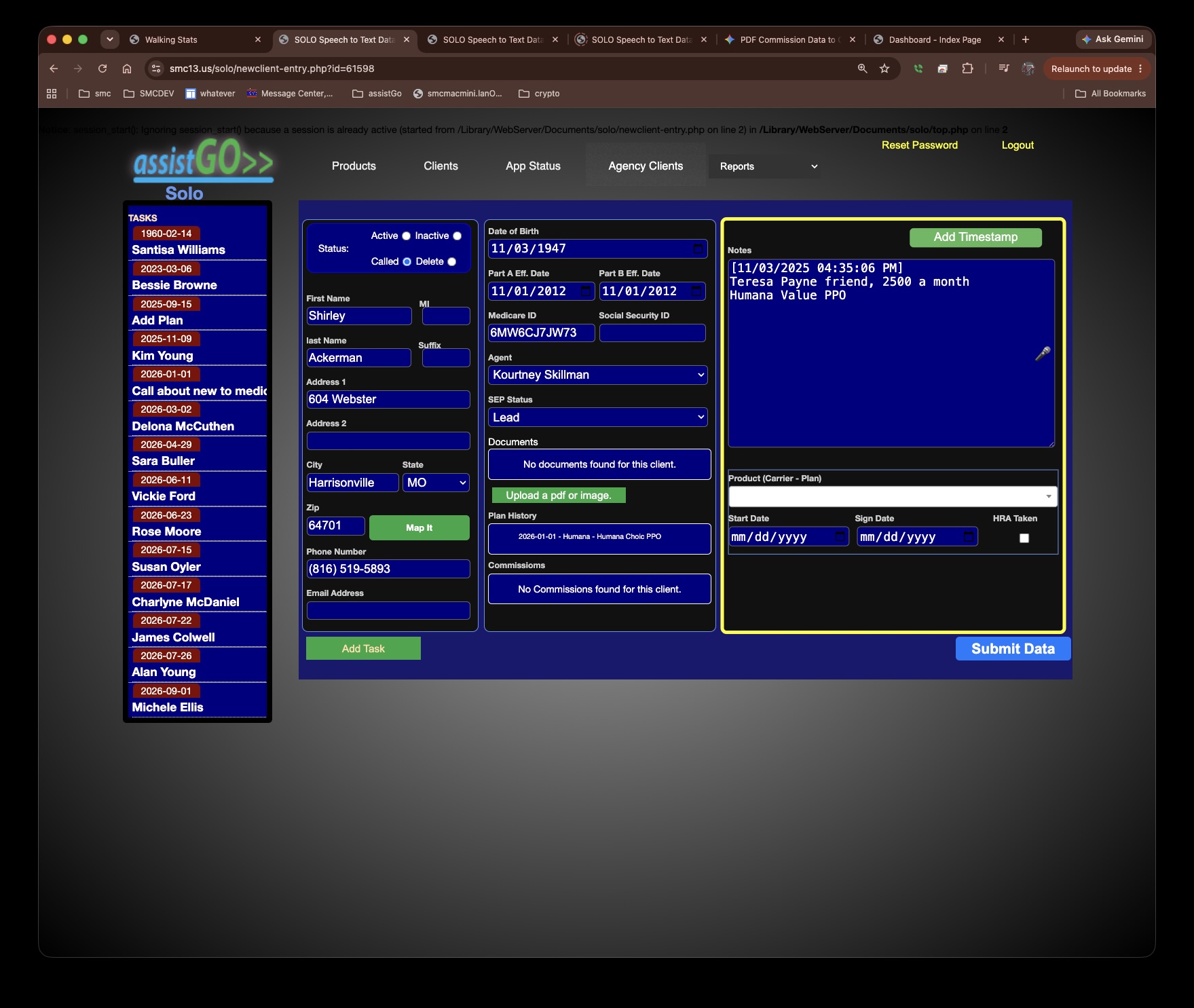Check the HRA Taken checkbox
1194x1008 pixels.
[x=1024, y=538]
